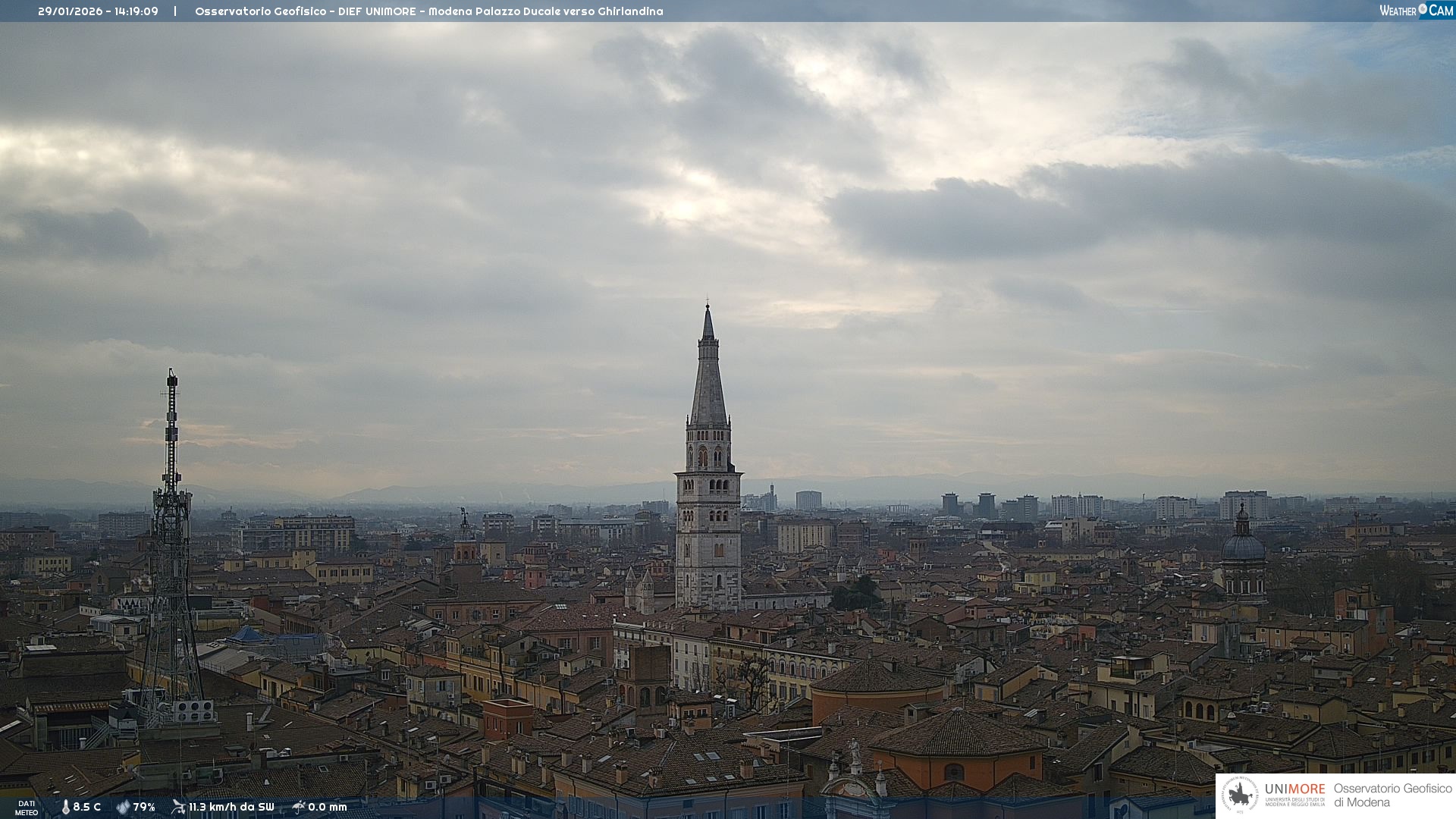
Task: Click the UNIMORE horseman seal emblem
Action: (1240, 795)
